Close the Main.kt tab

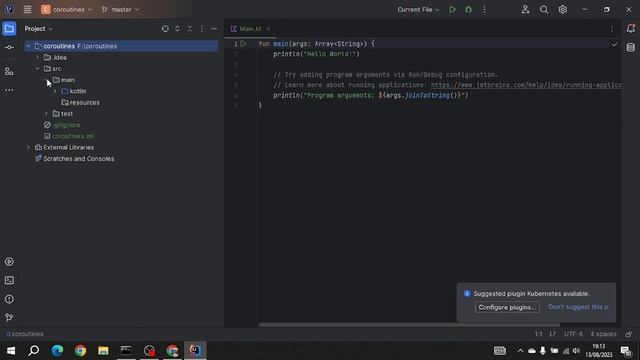[268, 29]
